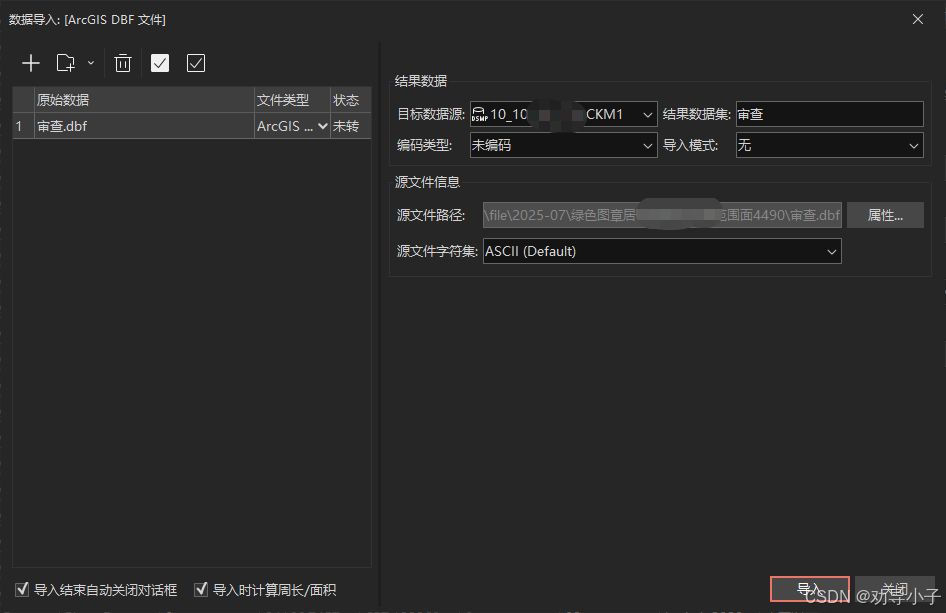The width and height of the screenshot is (946, 613).
Task: Click the 属性... button
Action: click(885, 215)
